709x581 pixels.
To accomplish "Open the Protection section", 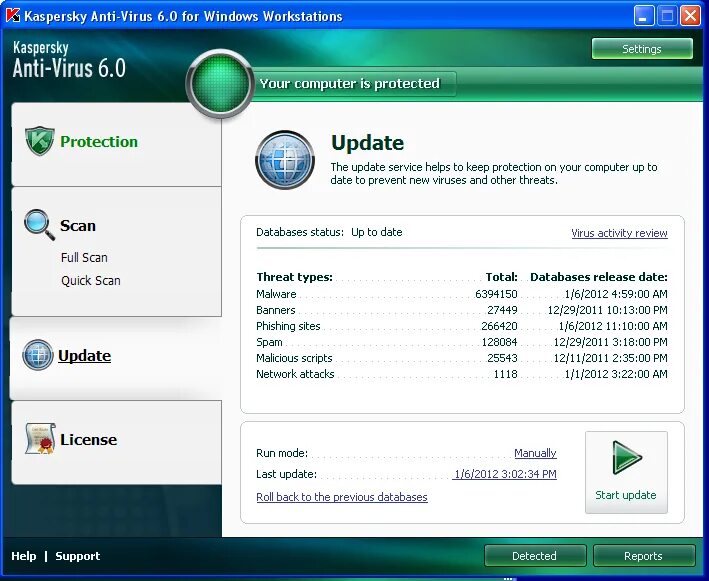I will [99, 142].
